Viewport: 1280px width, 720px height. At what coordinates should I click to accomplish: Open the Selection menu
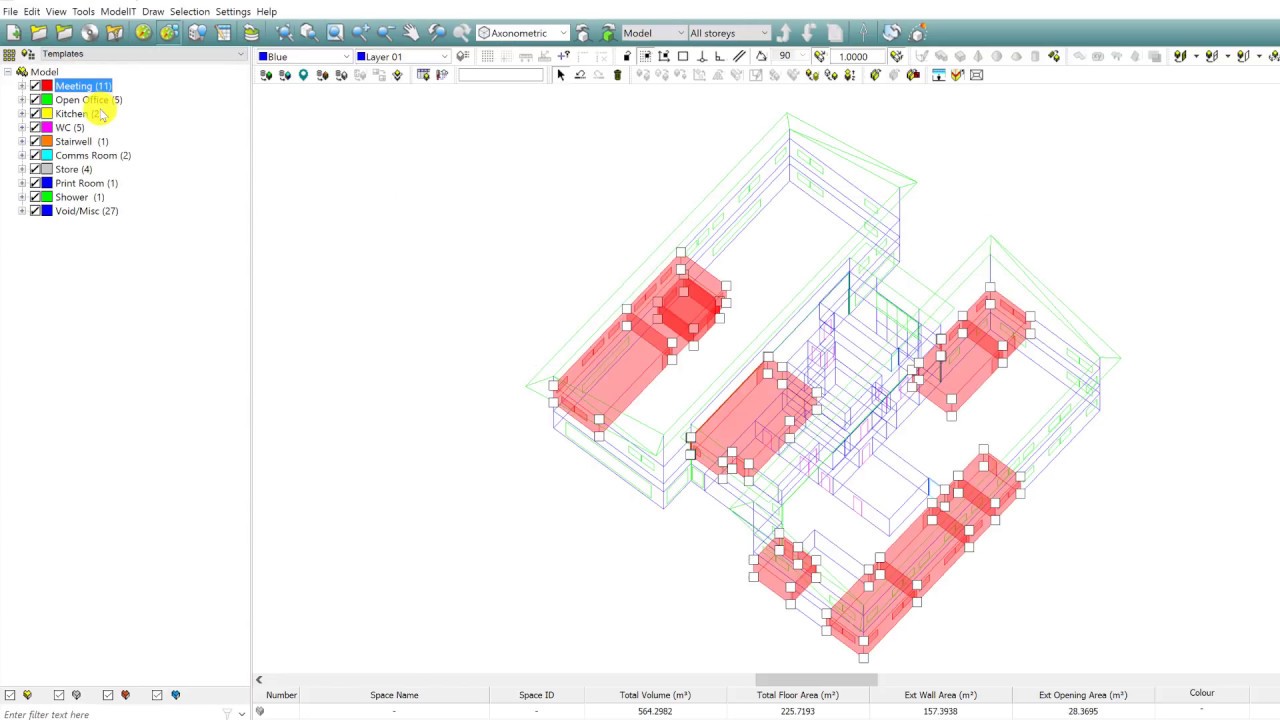click(x=189, y=12)
